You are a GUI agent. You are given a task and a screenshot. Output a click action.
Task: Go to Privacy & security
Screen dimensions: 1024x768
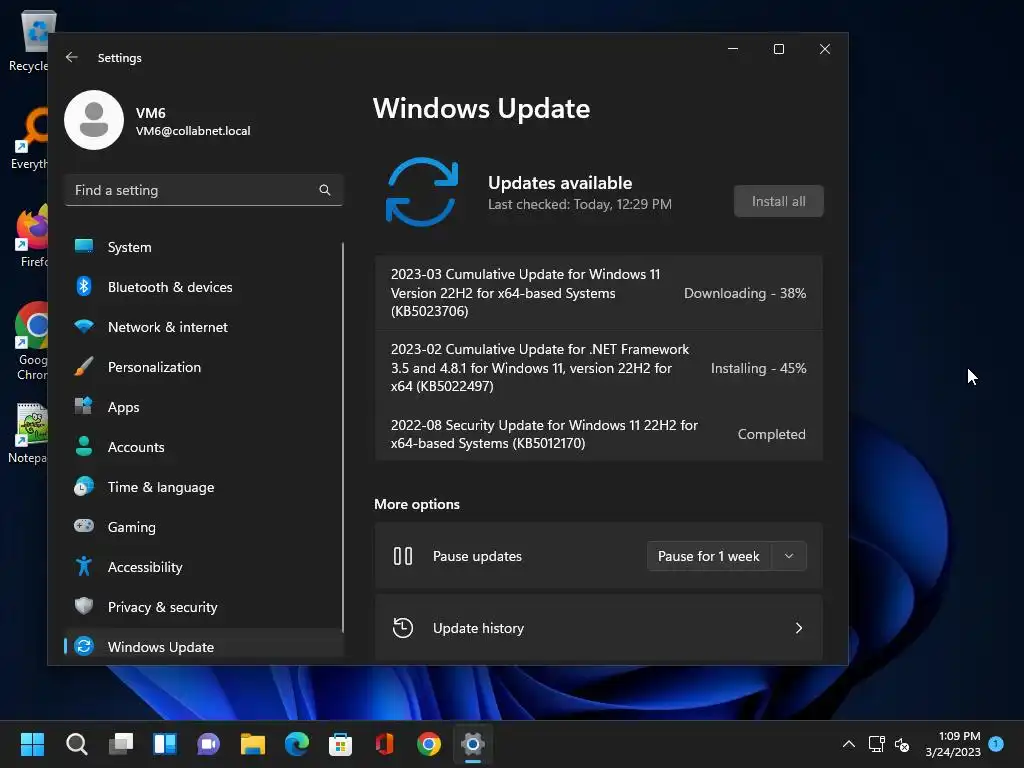tap(204, 607)
